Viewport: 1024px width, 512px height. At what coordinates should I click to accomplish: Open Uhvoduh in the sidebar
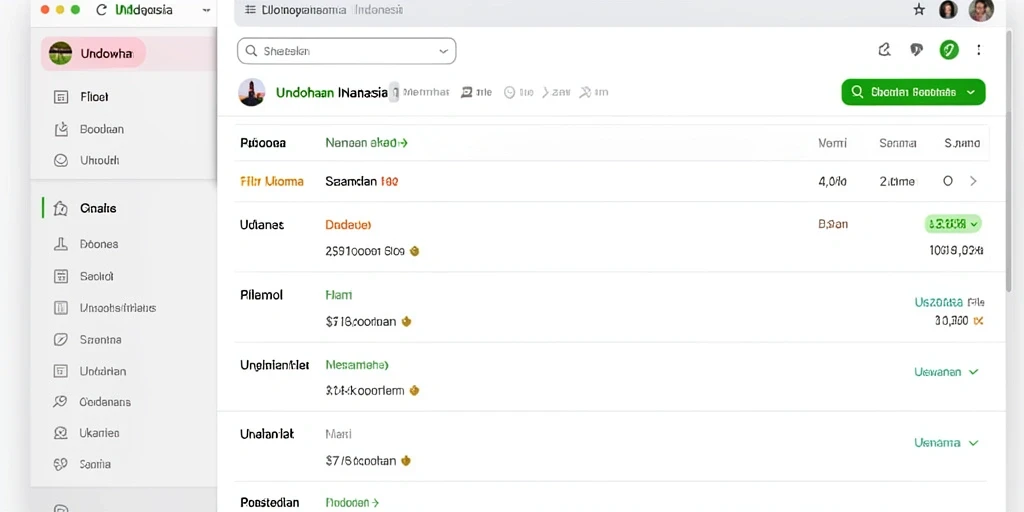[x=99, y=160]
